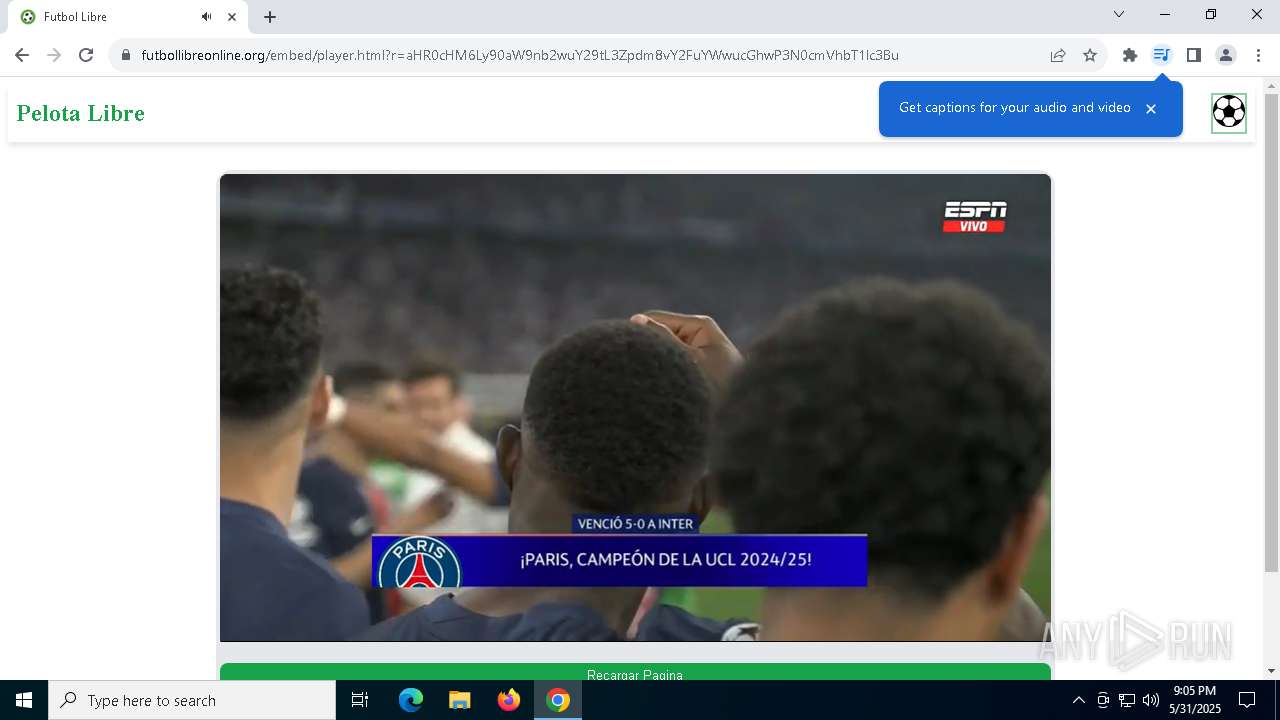Click the meet now tray icon

click(x=1103, y=700)
